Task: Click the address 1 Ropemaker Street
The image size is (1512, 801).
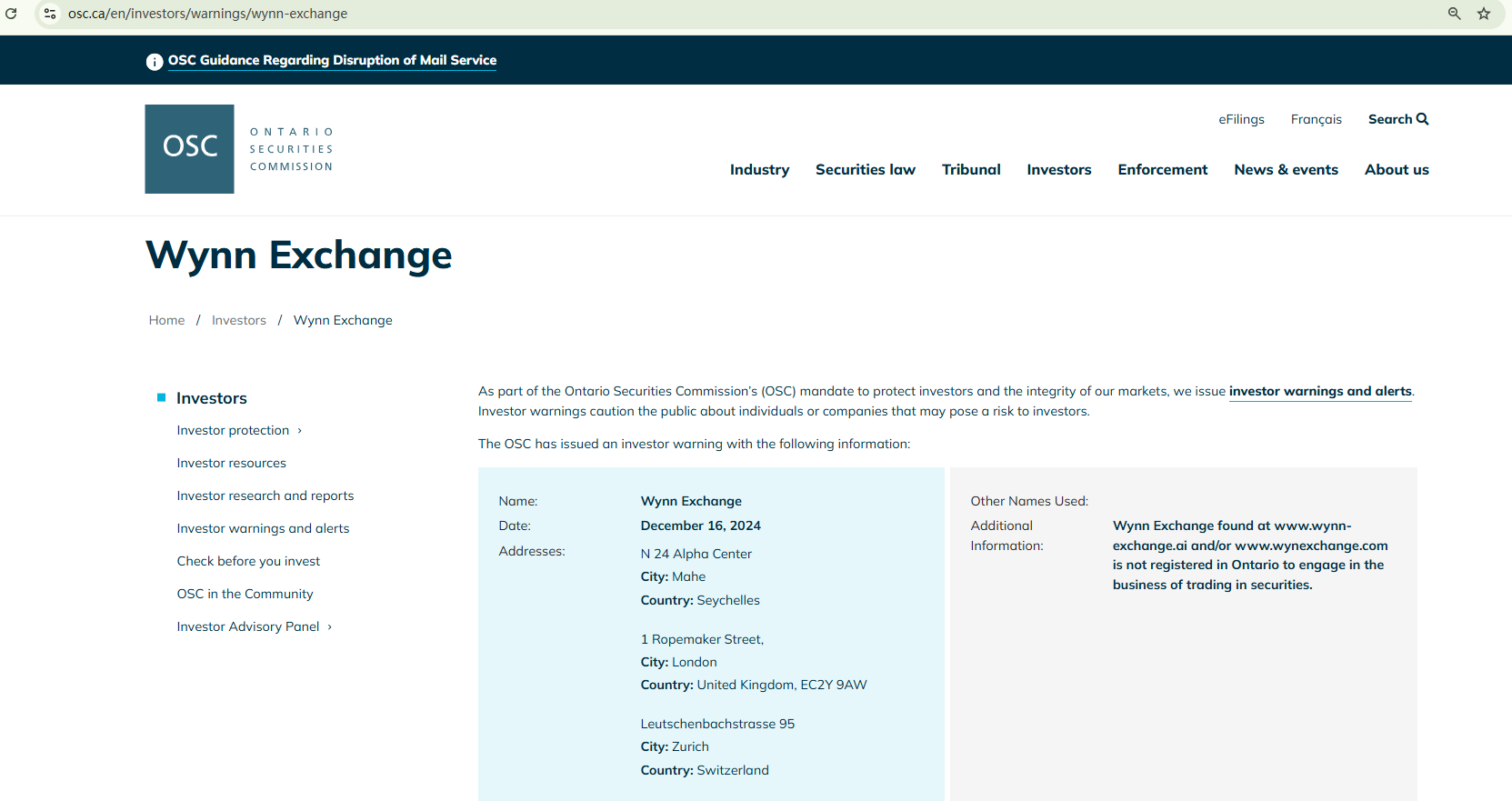Action: [x=702, y=639]
